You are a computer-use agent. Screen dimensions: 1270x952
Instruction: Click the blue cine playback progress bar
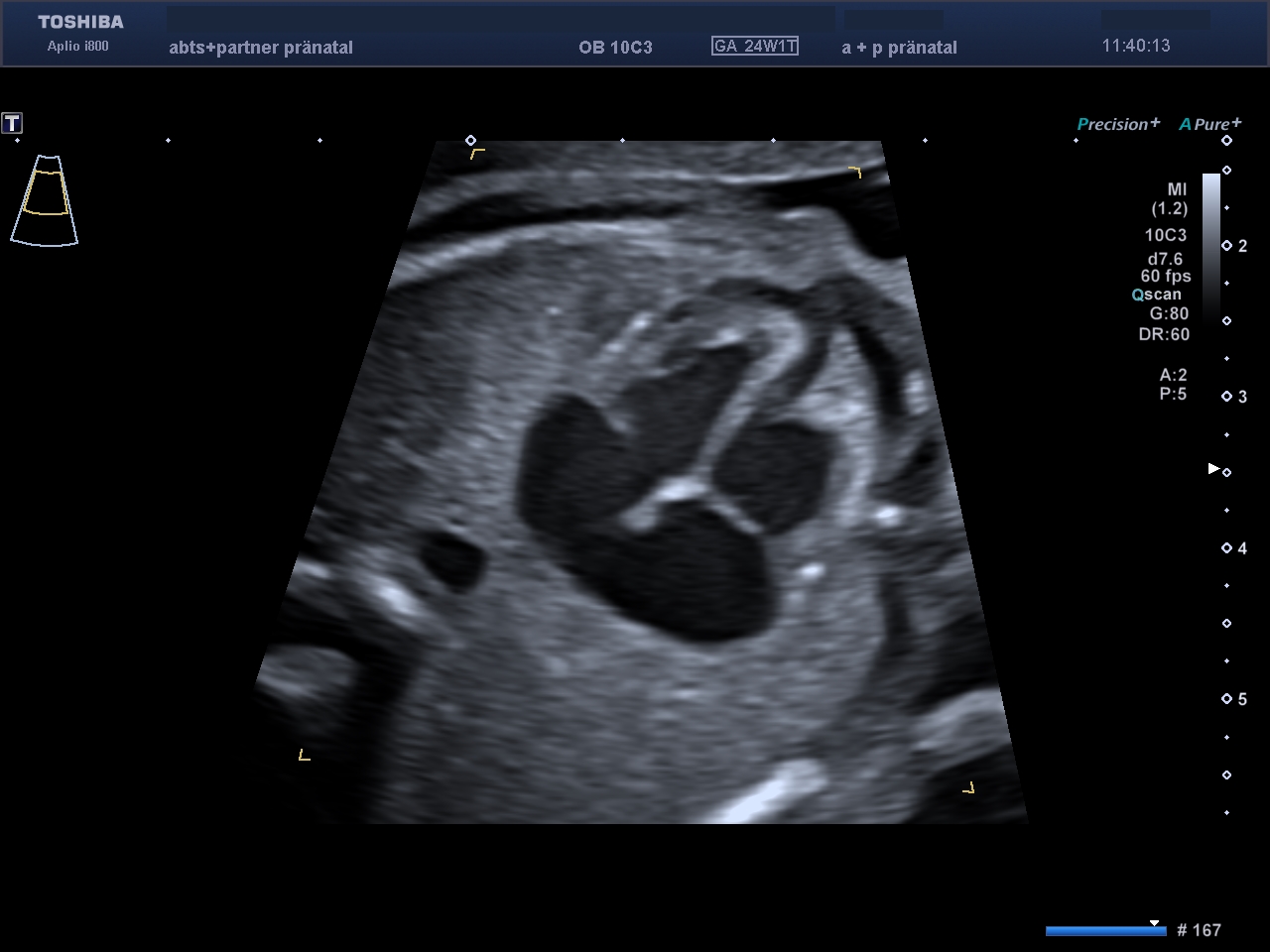1104,930
